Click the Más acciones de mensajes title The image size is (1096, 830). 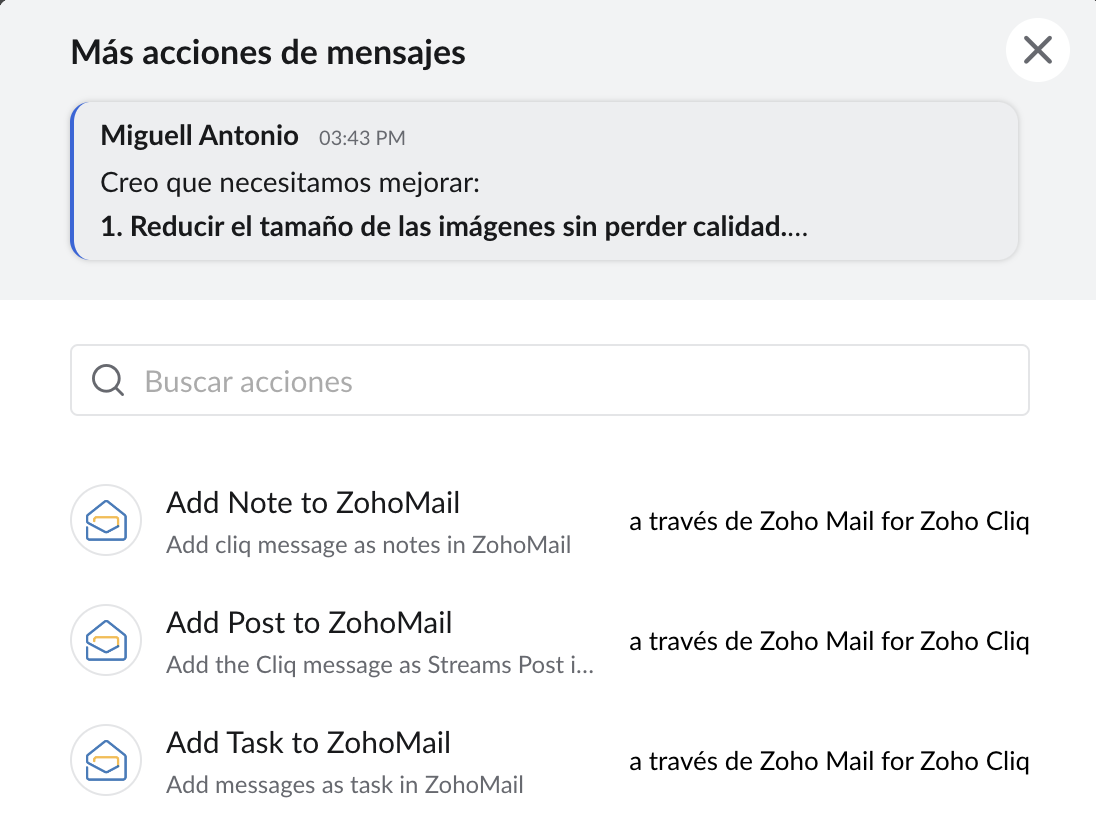pos(268,52)
